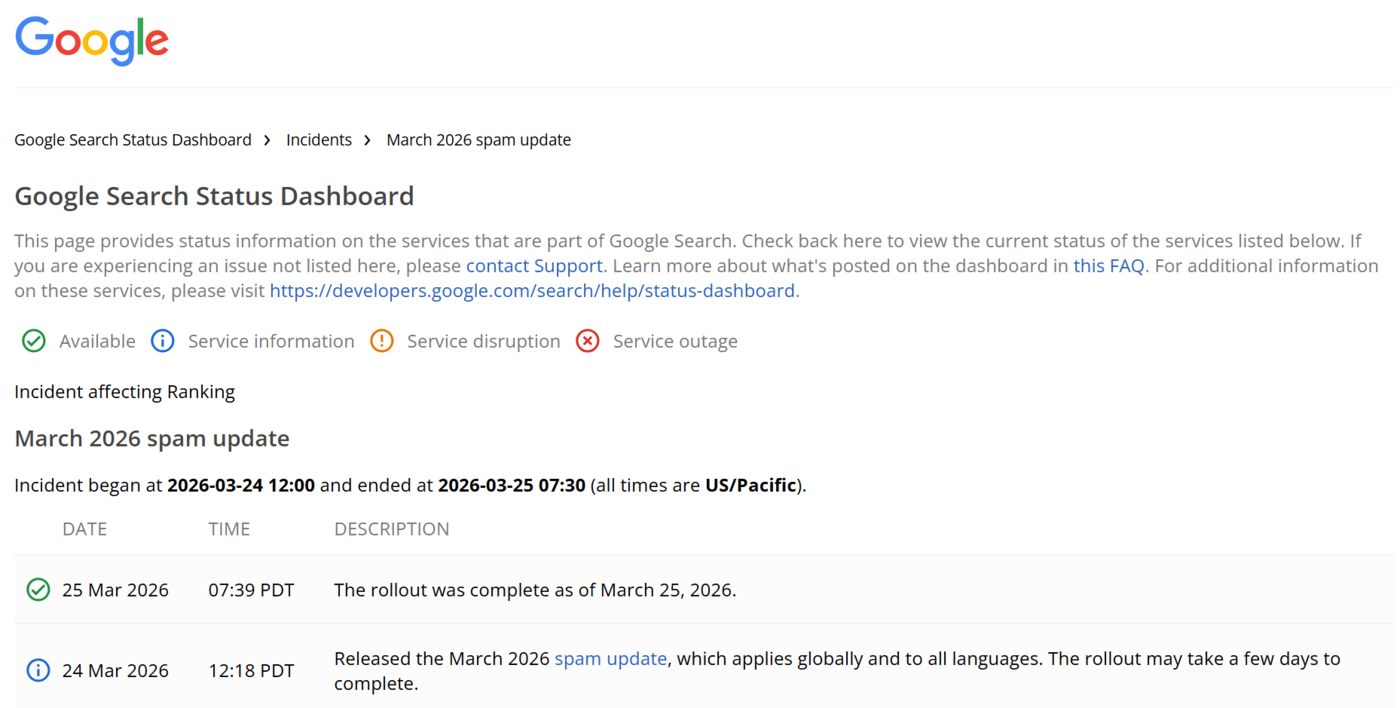The width and height of the screenshot is (1400, 708).
Task: Open the Google Search Status Dashboard breadcrumb link
Action: coord(132,139)
